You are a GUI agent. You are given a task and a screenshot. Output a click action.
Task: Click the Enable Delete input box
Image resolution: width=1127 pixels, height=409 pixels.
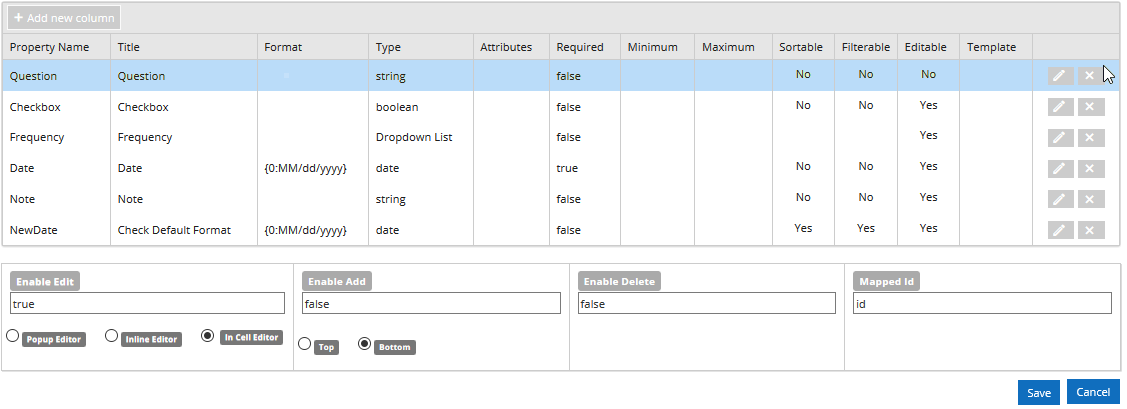click(x=706, y=304)
